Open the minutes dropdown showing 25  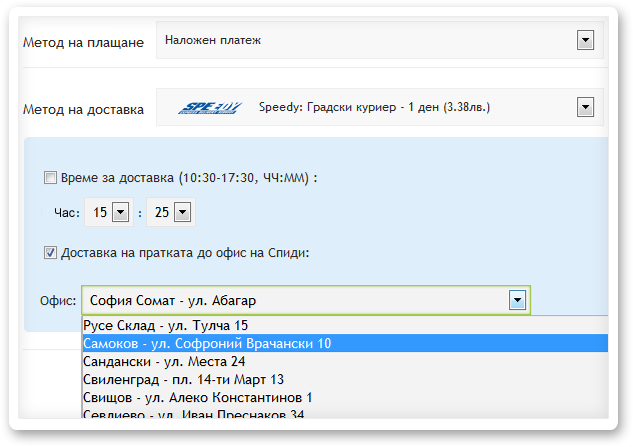pyautogui.click(x=183, y=212)
